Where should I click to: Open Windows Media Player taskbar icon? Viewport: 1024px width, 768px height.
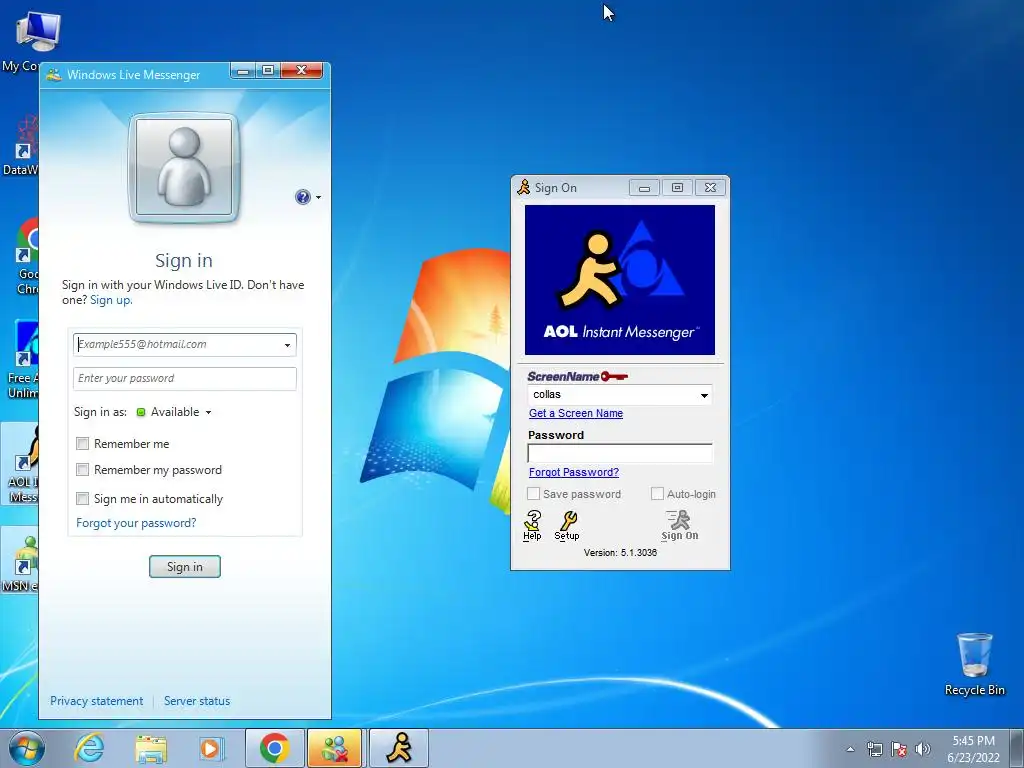tap(212, 748)
